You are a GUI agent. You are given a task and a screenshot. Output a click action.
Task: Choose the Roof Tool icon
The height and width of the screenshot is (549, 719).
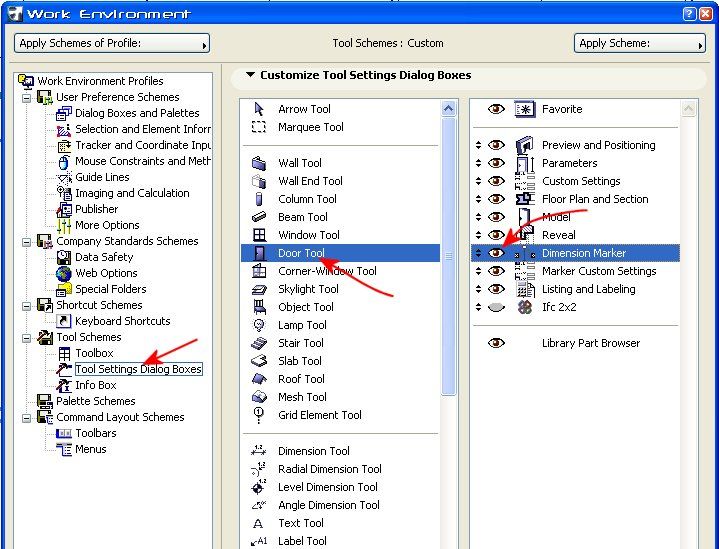[259, 379]
